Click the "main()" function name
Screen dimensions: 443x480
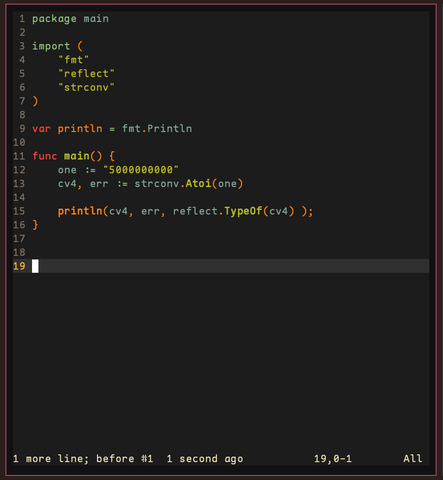click(83, 156)
